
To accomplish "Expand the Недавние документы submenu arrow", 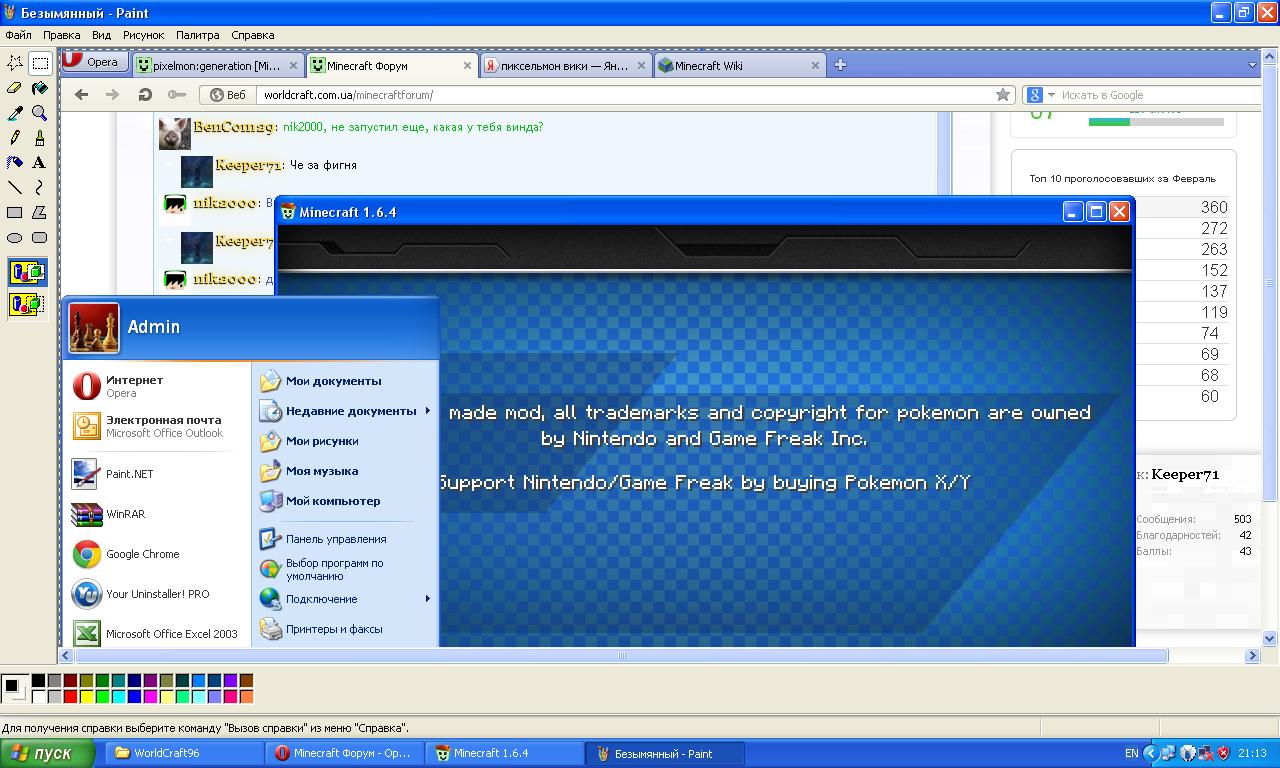I will tap(427, 411).
